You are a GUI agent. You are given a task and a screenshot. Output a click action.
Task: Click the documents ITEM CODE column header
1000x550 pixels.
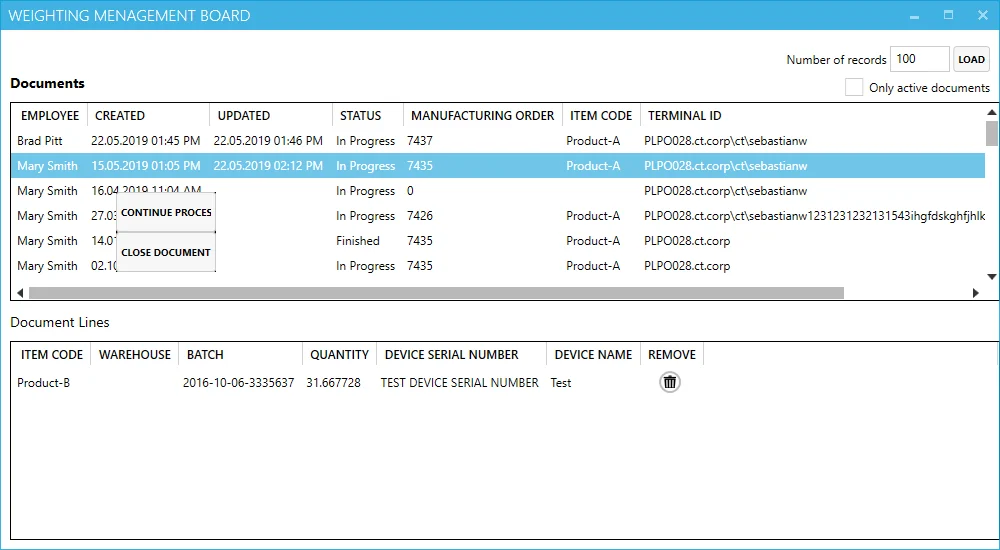pos(601,115)
